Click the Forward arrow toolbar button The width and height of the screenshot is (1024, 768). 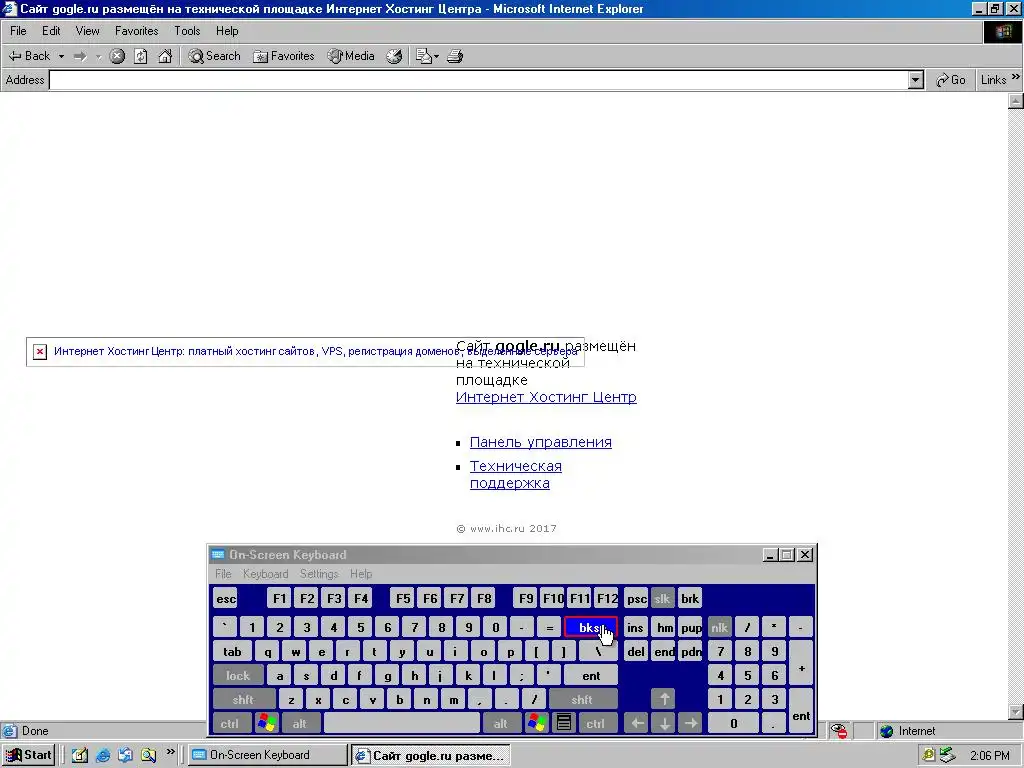(80, 56)
